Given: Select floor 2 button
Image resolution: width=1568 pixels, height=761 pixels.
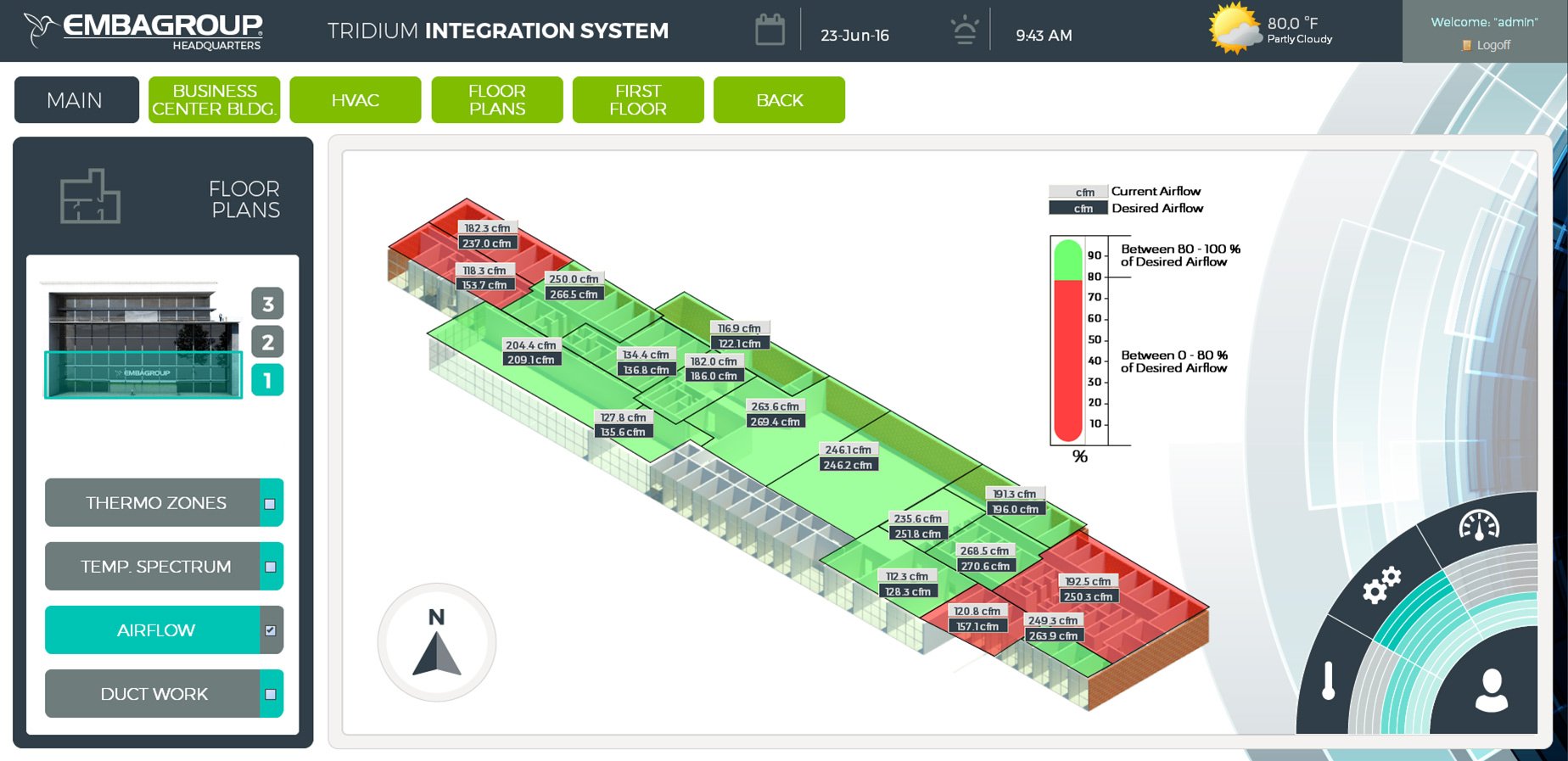Looking at the screenshot, I should pos(267,342).
